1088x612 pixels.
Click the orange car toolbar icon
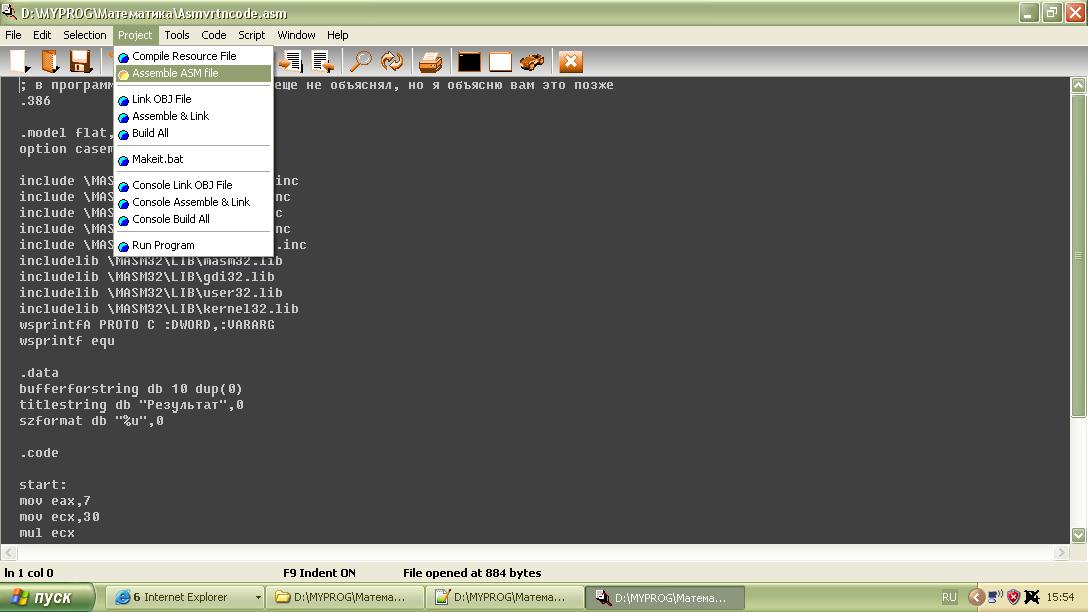pyautogui.click(x=532, y=62)
